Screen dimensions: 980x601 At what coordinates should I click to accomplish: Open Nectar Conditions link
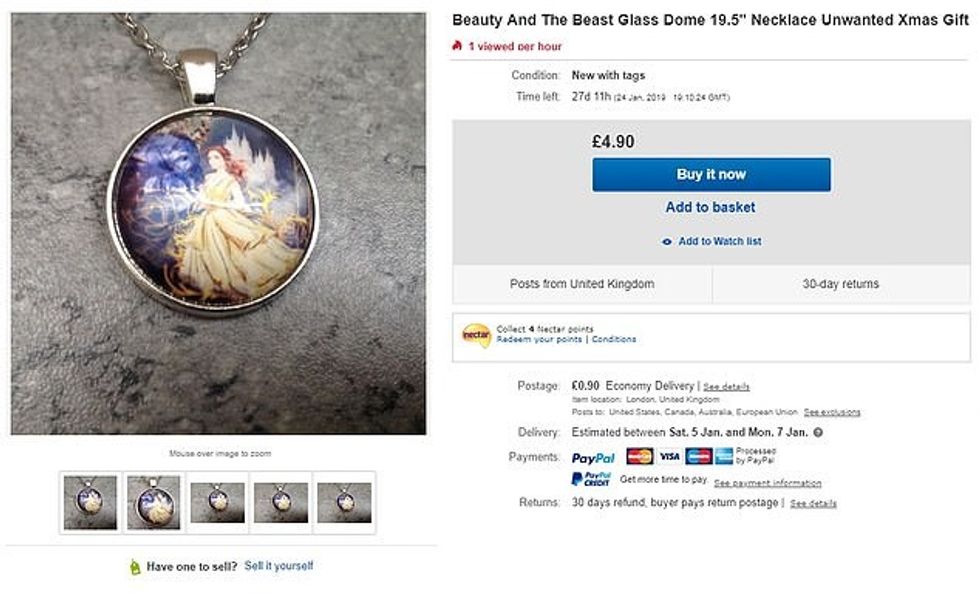click(x=614, y=339)
